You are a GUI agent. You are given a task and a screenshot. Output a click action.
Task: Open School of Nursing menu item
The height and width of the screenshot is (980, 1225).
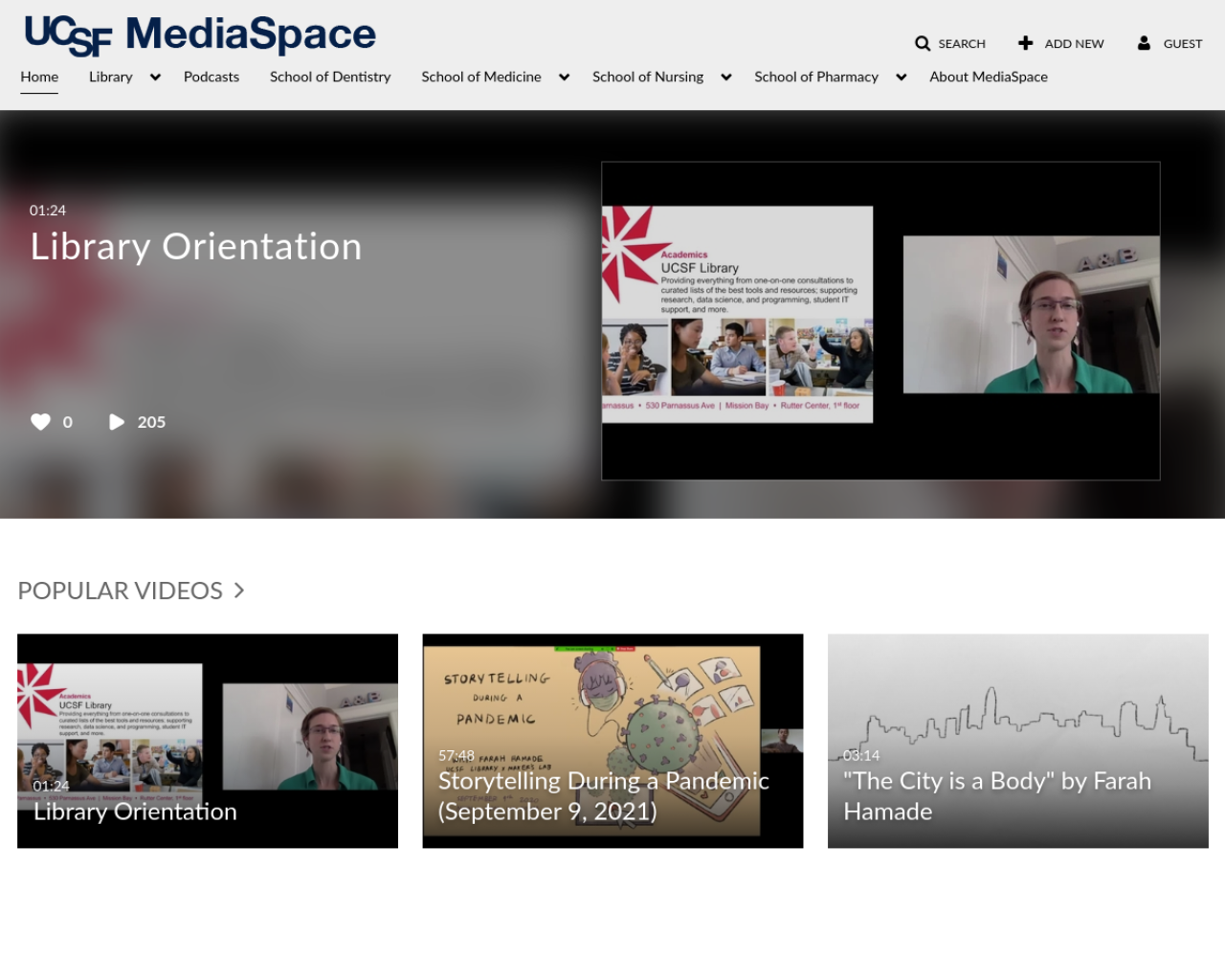(648, 78)
